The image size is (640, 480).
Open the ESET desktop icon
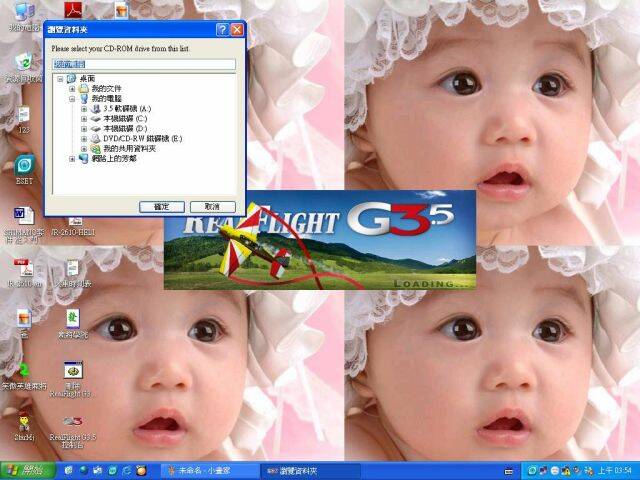(x=23, y=165)
